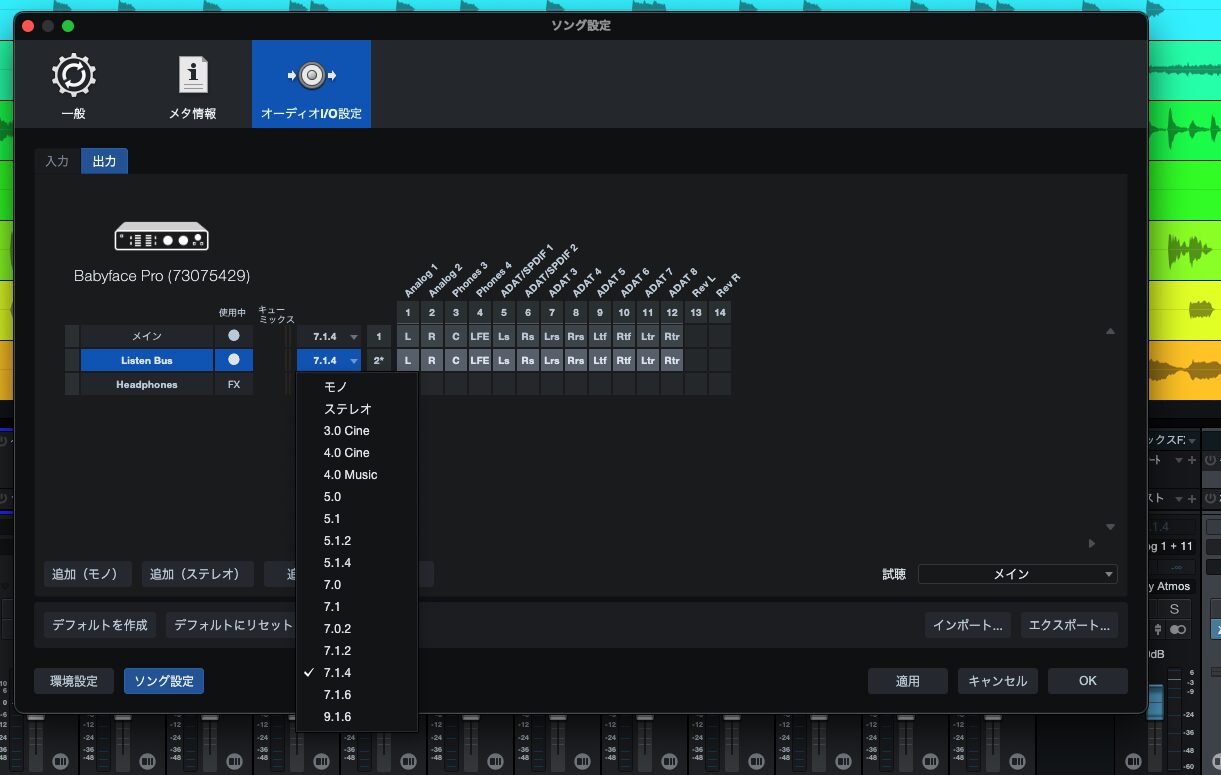The height and width of the screenshot is (775, 1221).
Task: Open the 試聴 output dropdown
Action: coord(1017,574)
